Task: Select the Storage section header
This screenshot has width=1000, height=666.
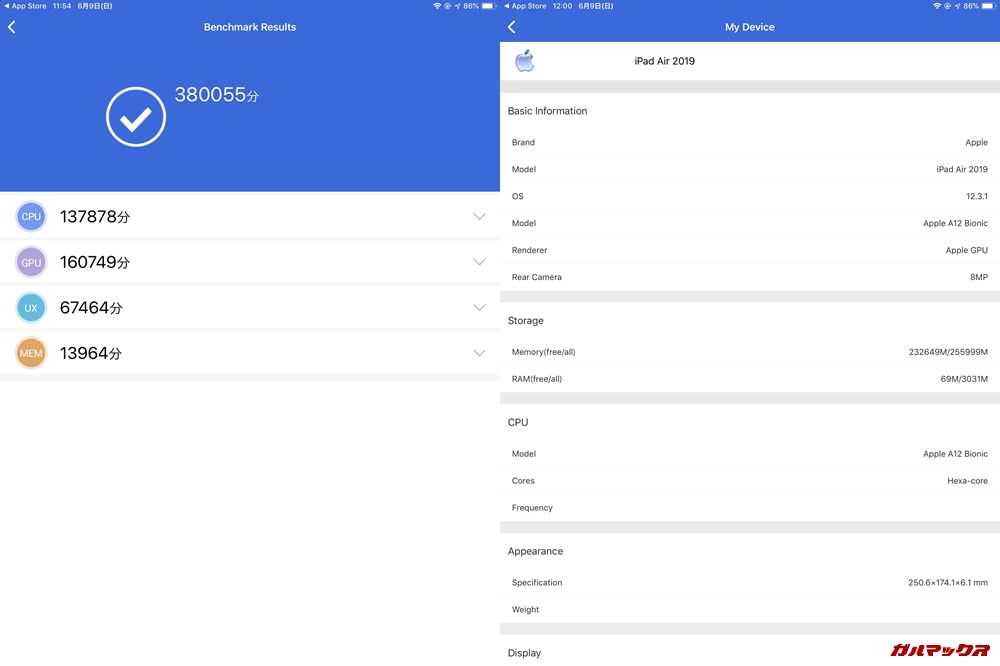Action: tap(525, 320)
